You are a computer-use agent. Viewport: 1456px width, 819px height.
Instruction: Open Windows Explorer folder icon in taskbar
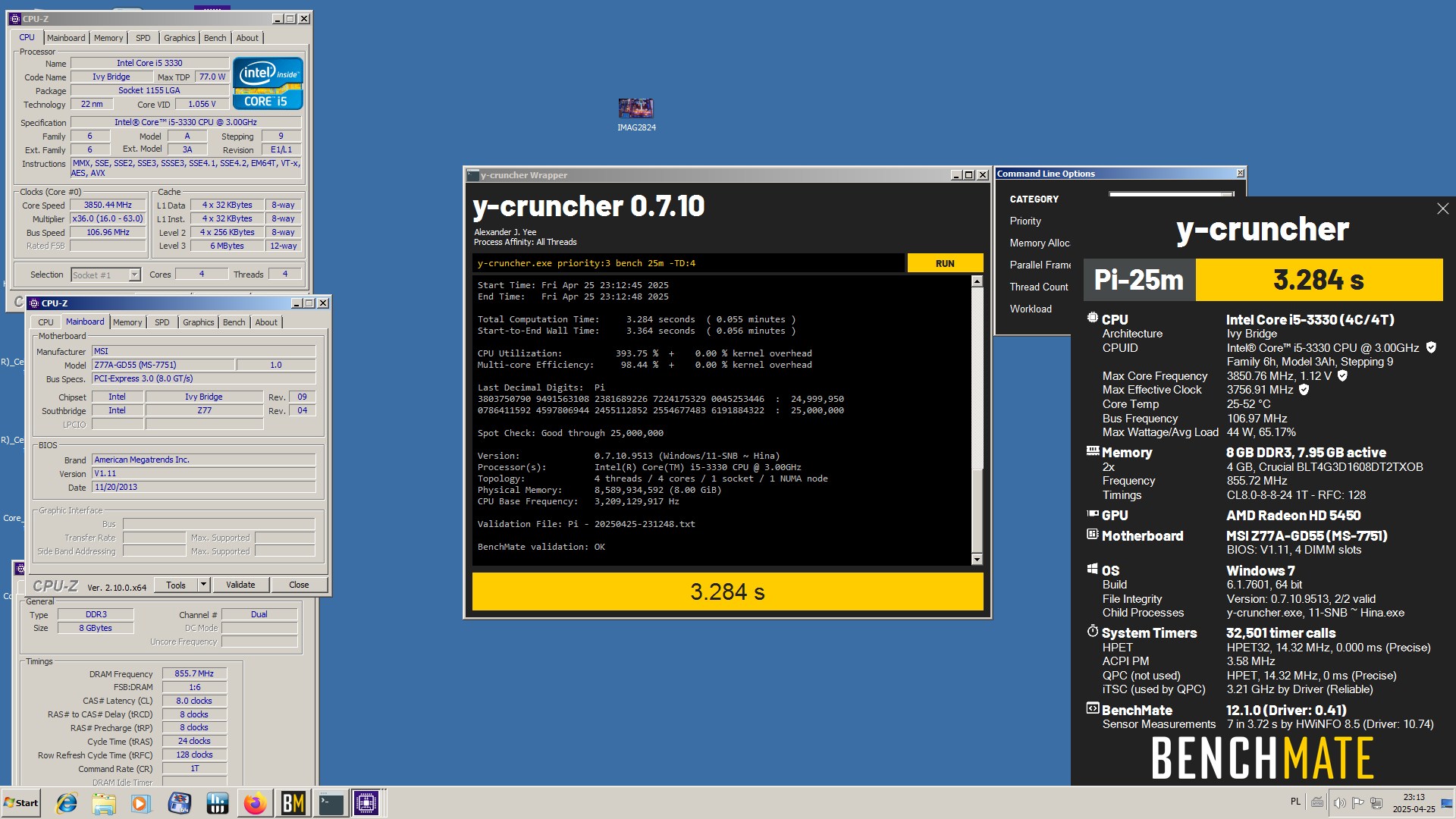click(x=104, y=803)
